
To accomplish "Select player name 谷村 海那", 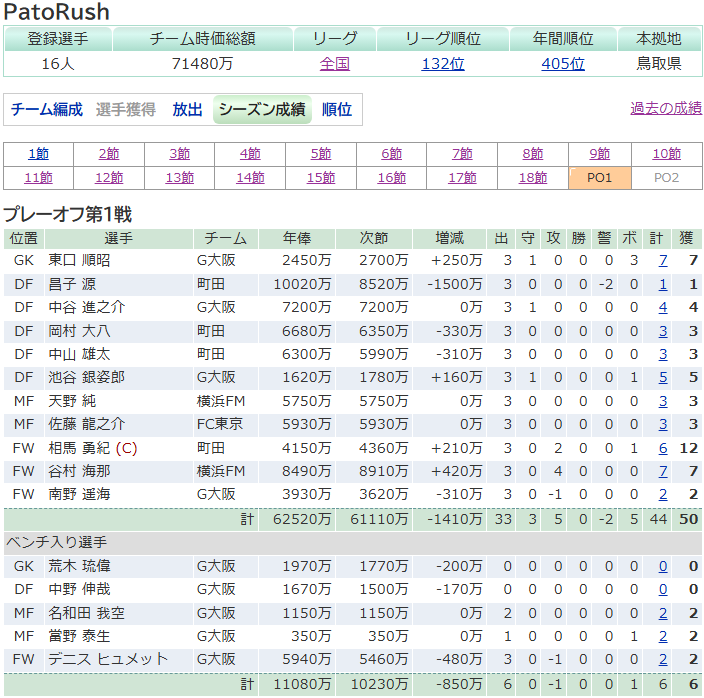I will [x=79, y=471].
